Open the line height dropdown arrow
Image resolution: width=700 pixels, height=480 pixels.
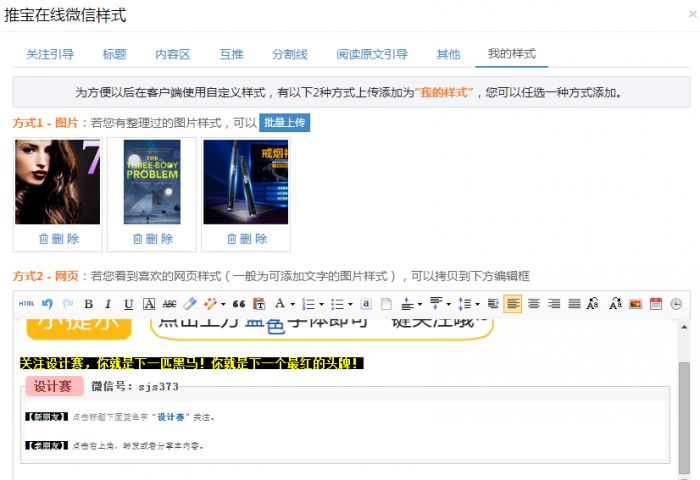pyautogui.click(x=477, y=305)
